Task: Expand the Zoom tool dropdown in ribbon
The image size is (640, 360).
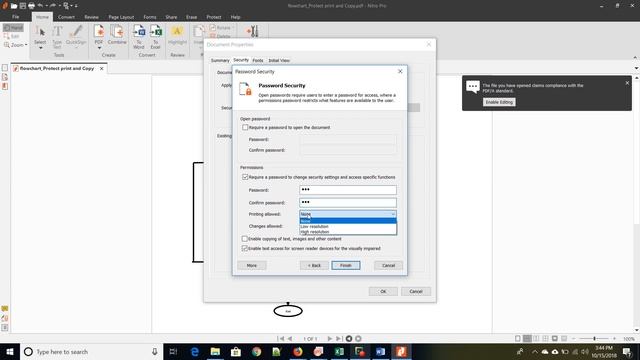Action: [x=27, y=45]
